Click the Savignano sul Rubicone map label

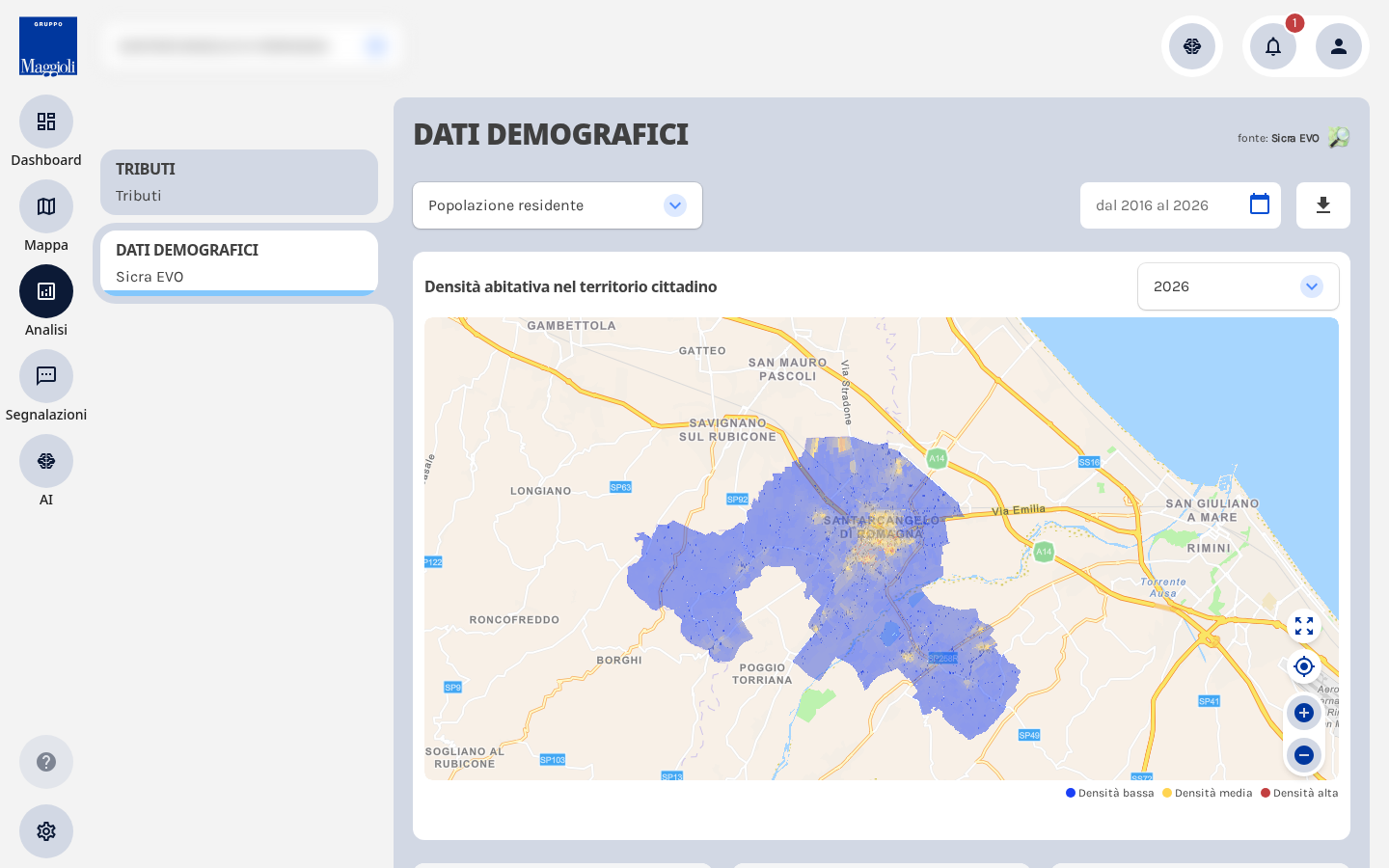(x=727, y=430)
